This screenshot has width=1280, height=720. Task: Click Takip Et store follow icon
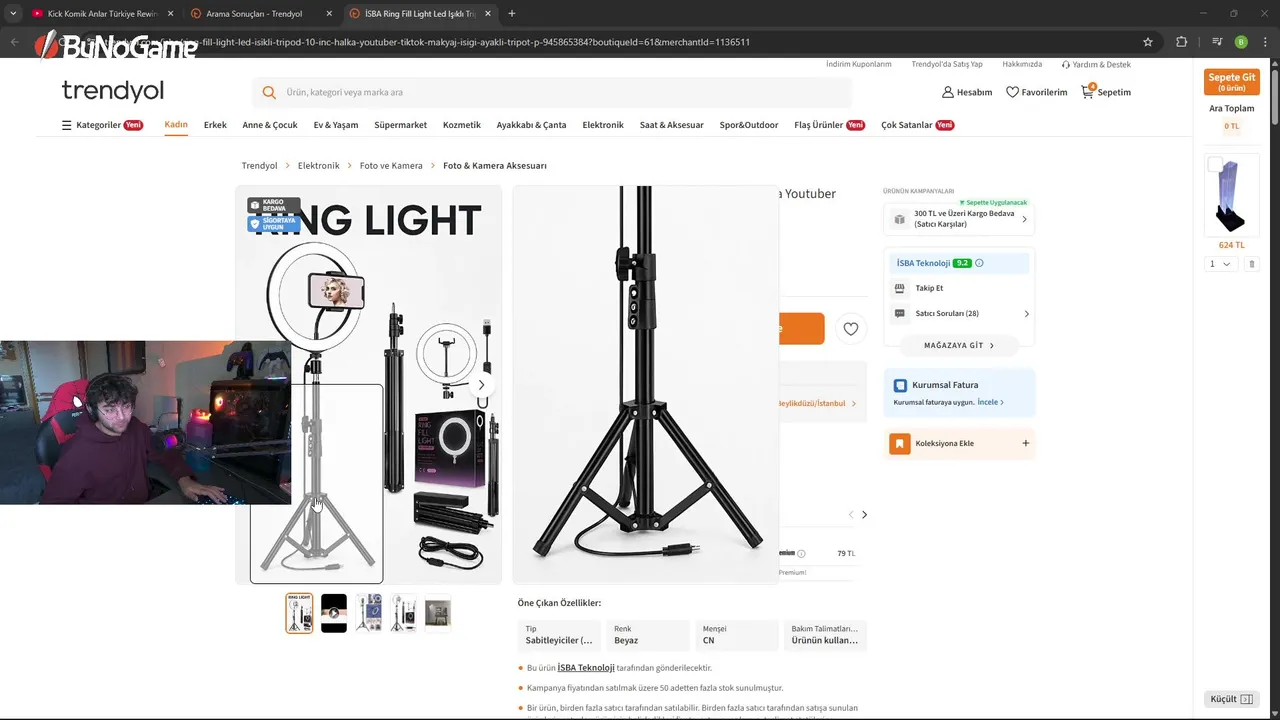point(900,288)
